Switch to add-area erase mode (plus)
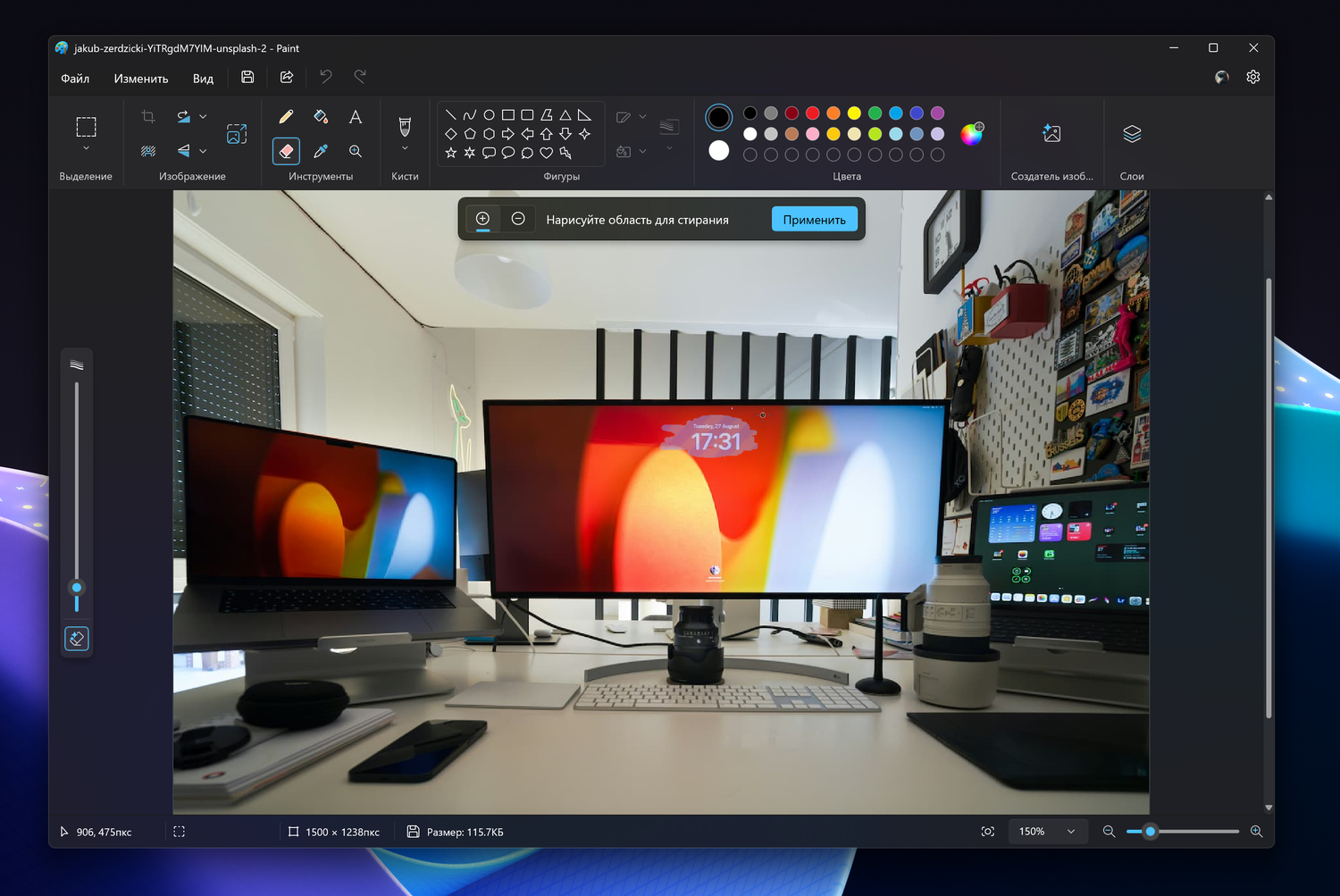This screenshot has height=896, width=1340. 482,219
